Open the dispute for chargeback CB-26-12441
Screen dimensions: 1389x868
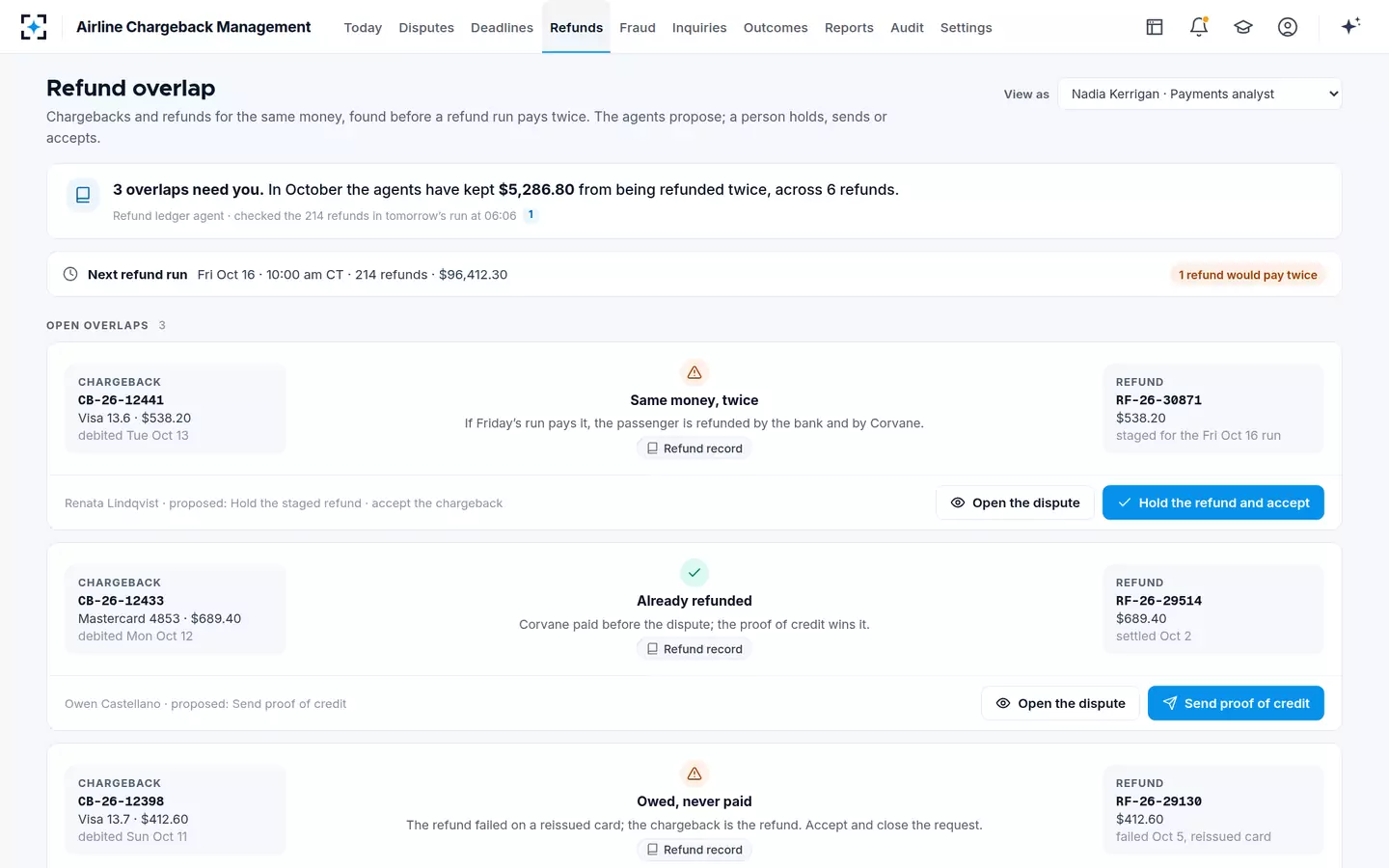[x=1015, y=502]
